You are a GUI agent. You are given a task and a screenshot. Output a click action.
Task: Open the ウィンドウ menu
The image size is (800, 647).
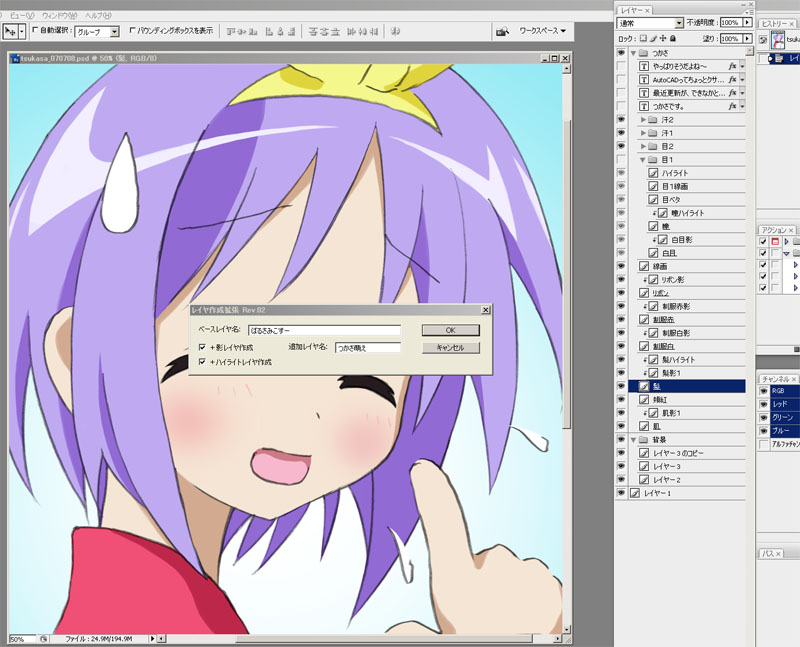[59, 16]
